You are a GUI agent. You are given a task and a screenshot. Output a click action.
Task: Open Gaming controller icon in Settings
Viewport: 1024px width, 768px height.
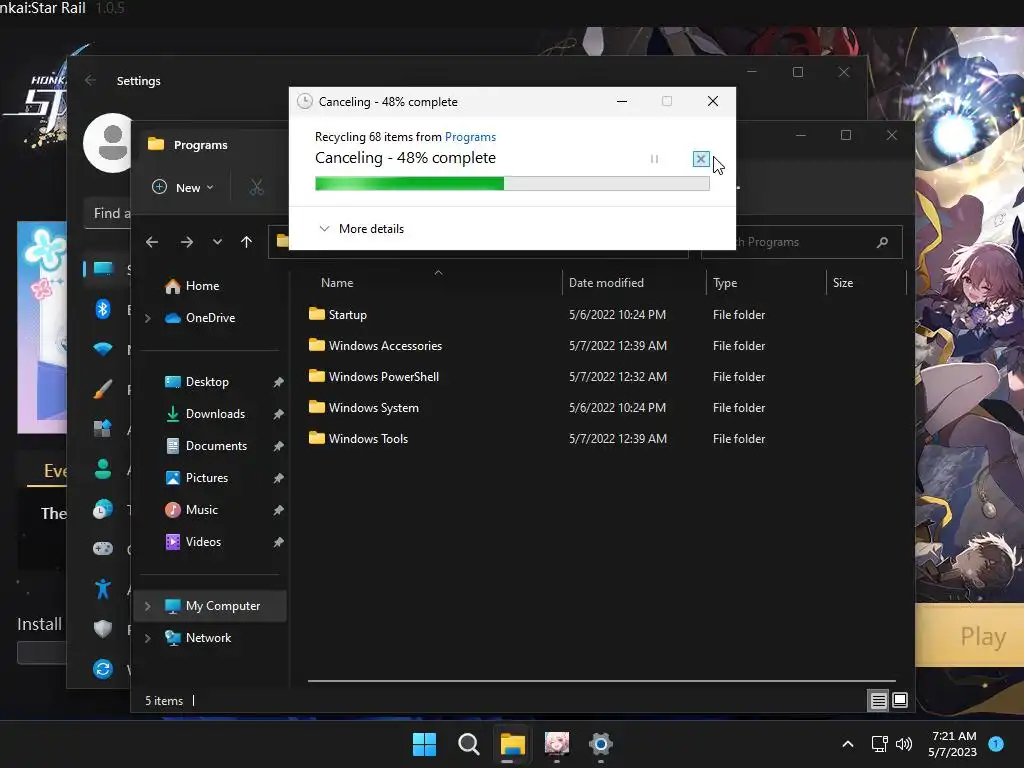[103, 549]
